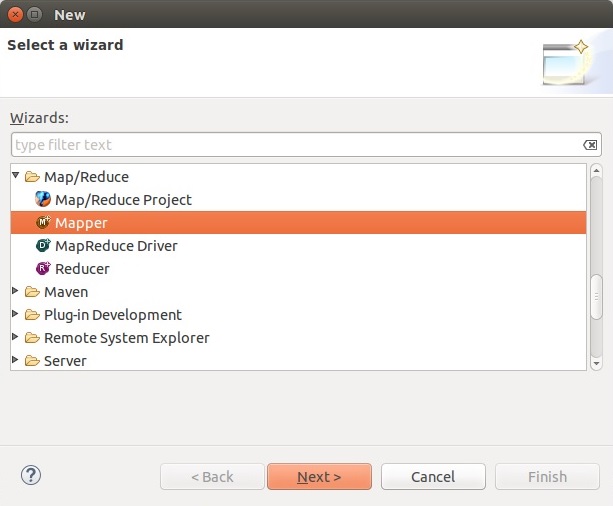
Task: Click the Map/Reduce folder icon
Action: coord(32,177)
